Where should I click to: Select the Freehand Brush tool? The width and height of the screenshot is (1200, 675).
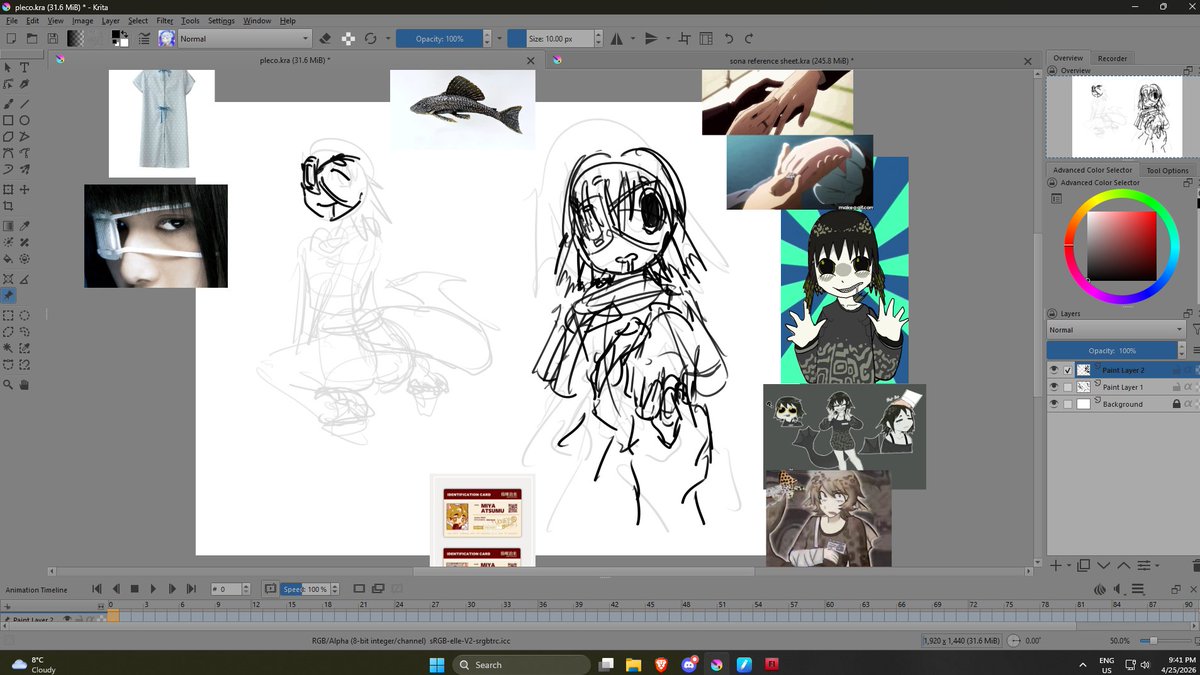[x=8, y=103]
